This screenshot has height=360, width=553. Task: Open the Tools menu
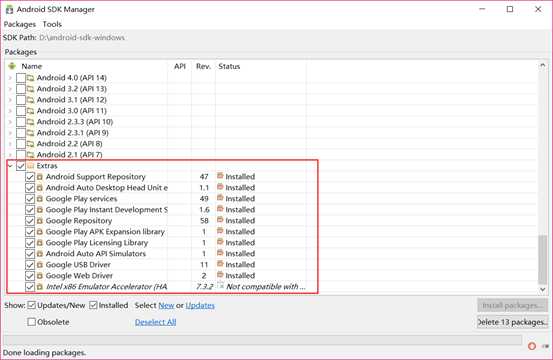(52, 24)
